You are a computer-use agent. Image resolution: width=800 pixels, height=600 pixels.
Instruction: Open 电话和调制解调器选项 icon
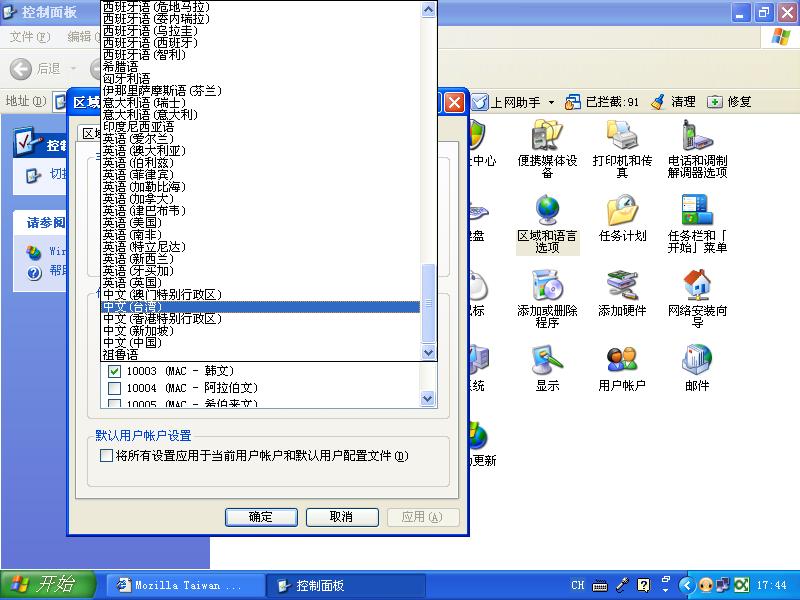(697, 136)
